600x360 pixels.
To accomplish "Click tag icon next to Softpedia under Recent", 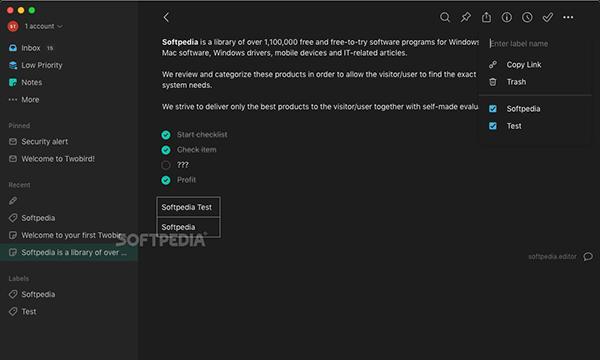I will [x=13, y=218].
